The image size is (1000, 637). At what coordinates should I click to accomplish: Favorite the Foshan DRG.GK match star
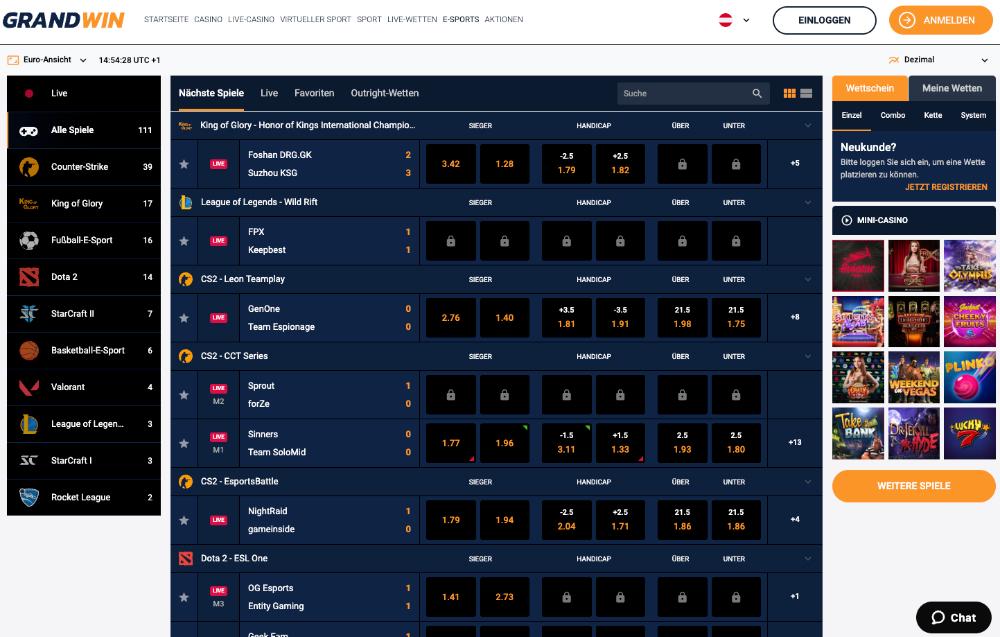click(184, 164)
